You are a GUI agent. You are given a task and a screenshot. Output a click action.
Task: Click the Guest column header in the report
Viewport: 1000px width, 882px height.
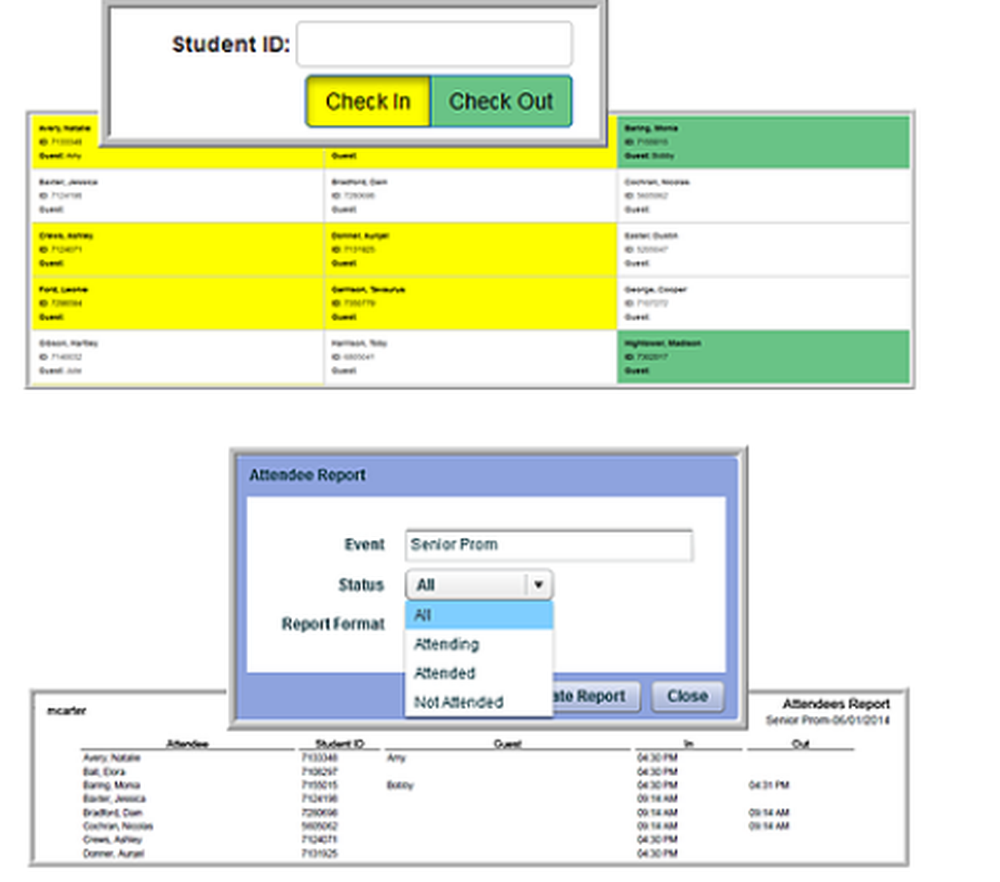click(x=508, y=744)
